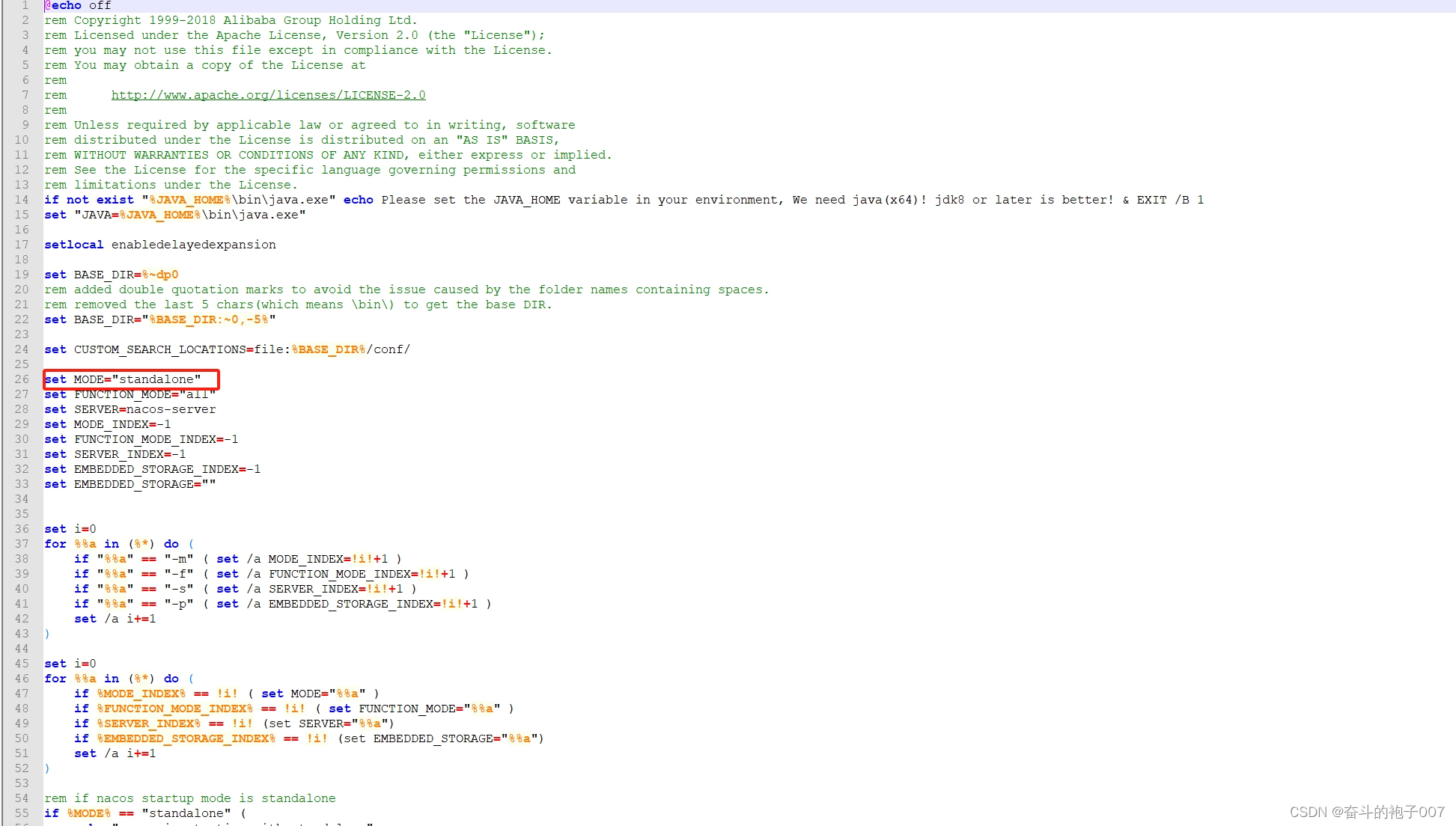The height and width of the screenshot is (826, 1456).
Task: Click the 'WITHOUT WARRANTIES OR CONDITIONS' comment line
Action: point(328,155)
